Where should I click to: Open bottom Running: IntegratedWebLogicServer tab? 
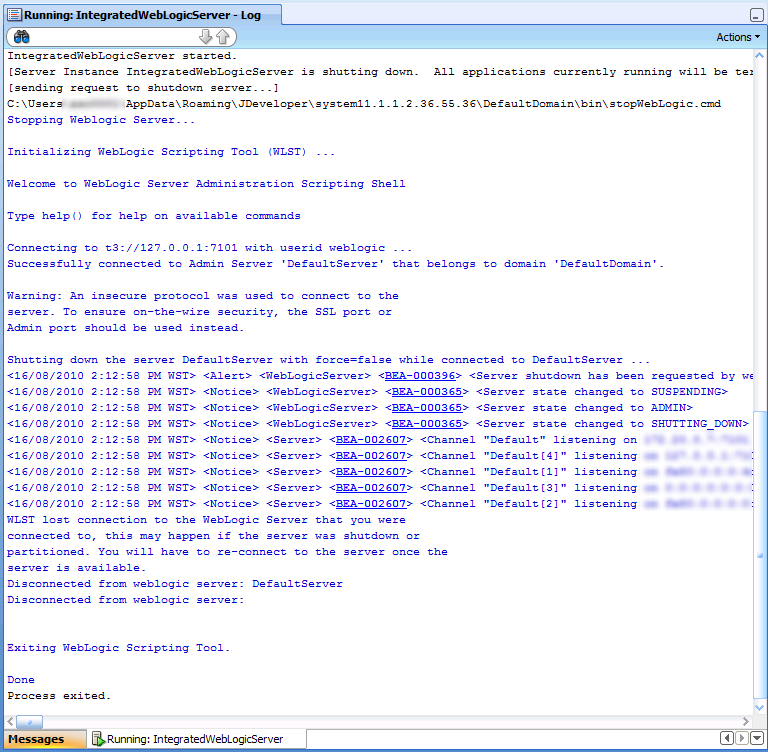[x=195, y=739]
